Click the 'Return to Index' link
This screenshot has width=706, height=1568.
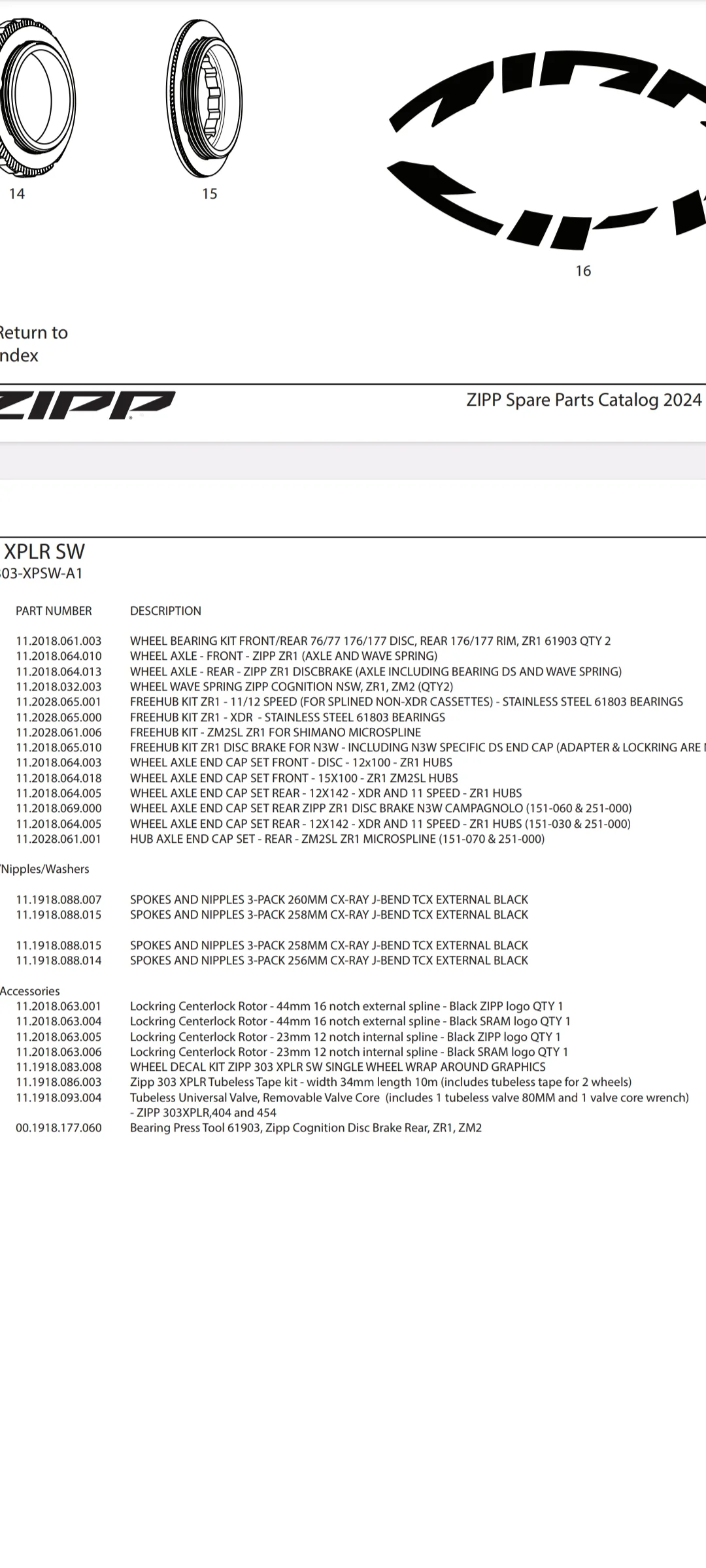34,344
